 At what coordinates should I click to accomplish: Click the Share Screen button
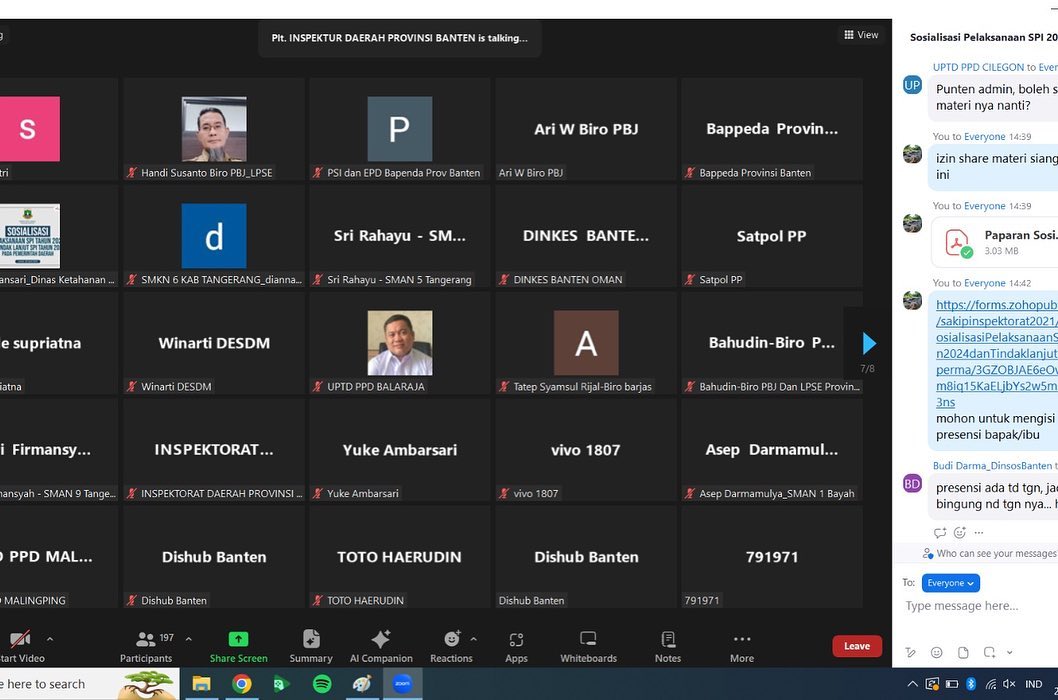238,646
